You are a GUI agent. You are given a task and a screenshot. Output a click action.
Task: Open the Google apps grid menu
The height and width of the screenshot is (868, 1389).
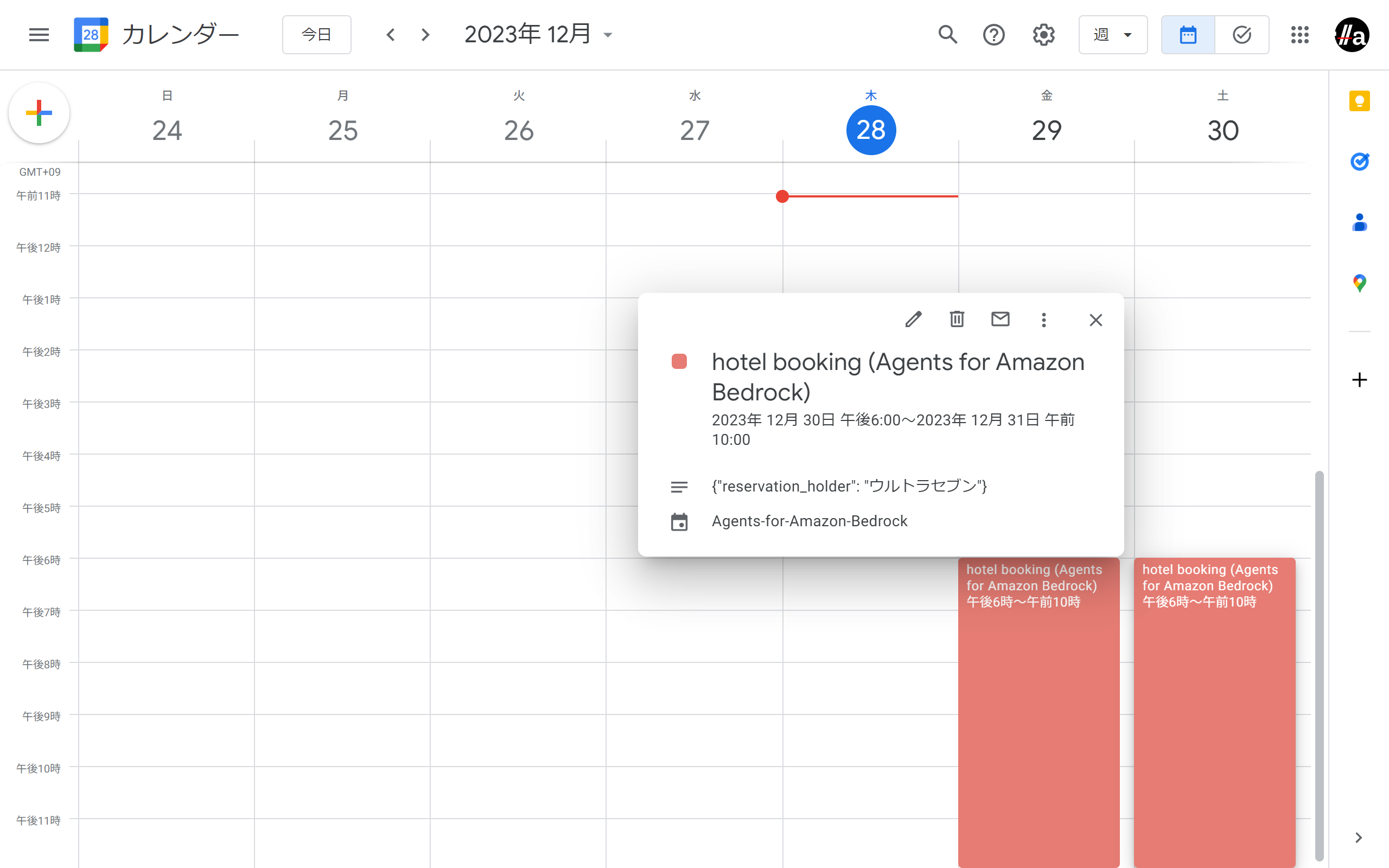tap(1299, 35)
